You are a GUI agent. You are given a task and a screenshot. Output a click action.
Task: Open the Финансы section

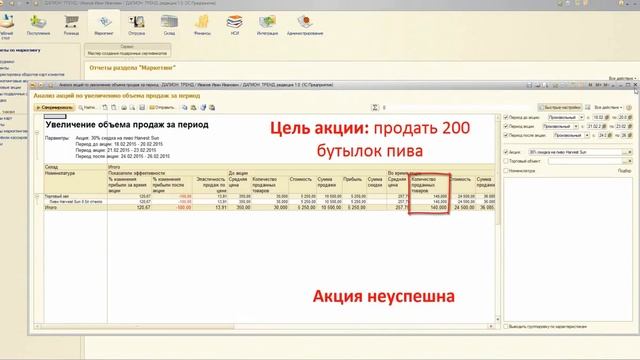coord(202,25)
